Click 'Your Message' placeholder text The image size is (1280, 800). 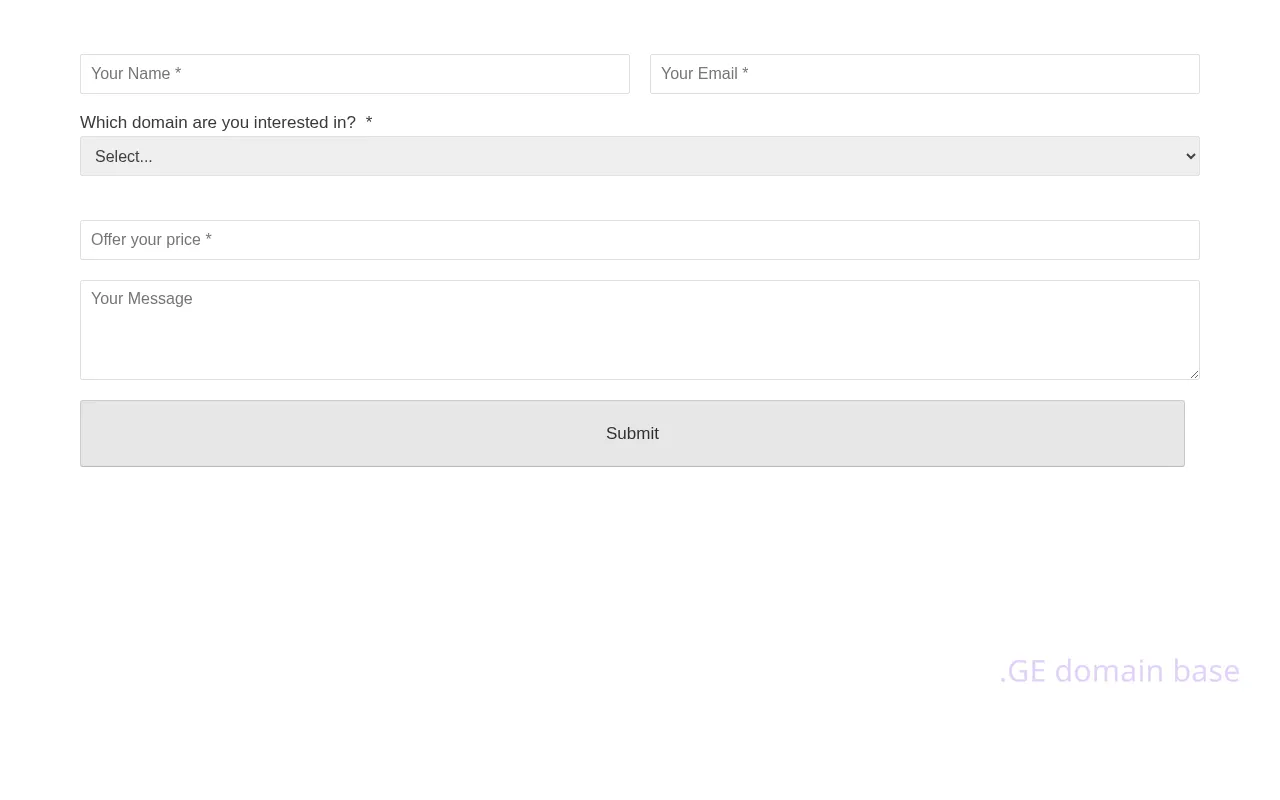pyautogui.click(x=142, y=299)
